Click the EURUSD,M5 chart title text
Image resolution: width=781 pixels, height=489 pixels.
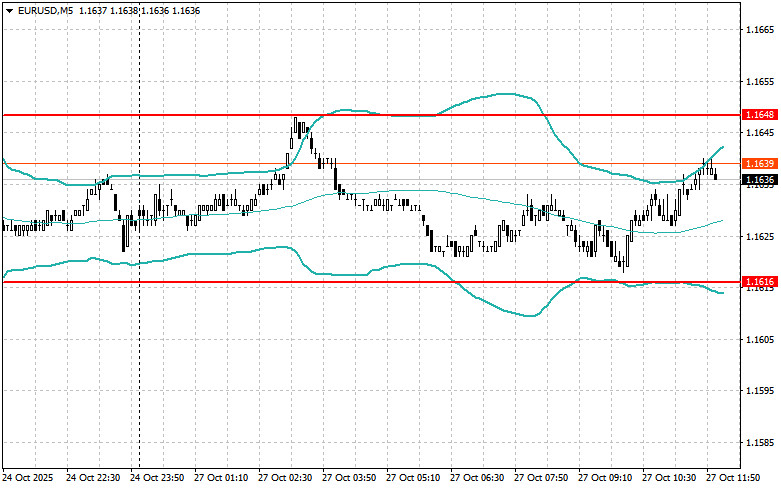[x=45, y=10]
